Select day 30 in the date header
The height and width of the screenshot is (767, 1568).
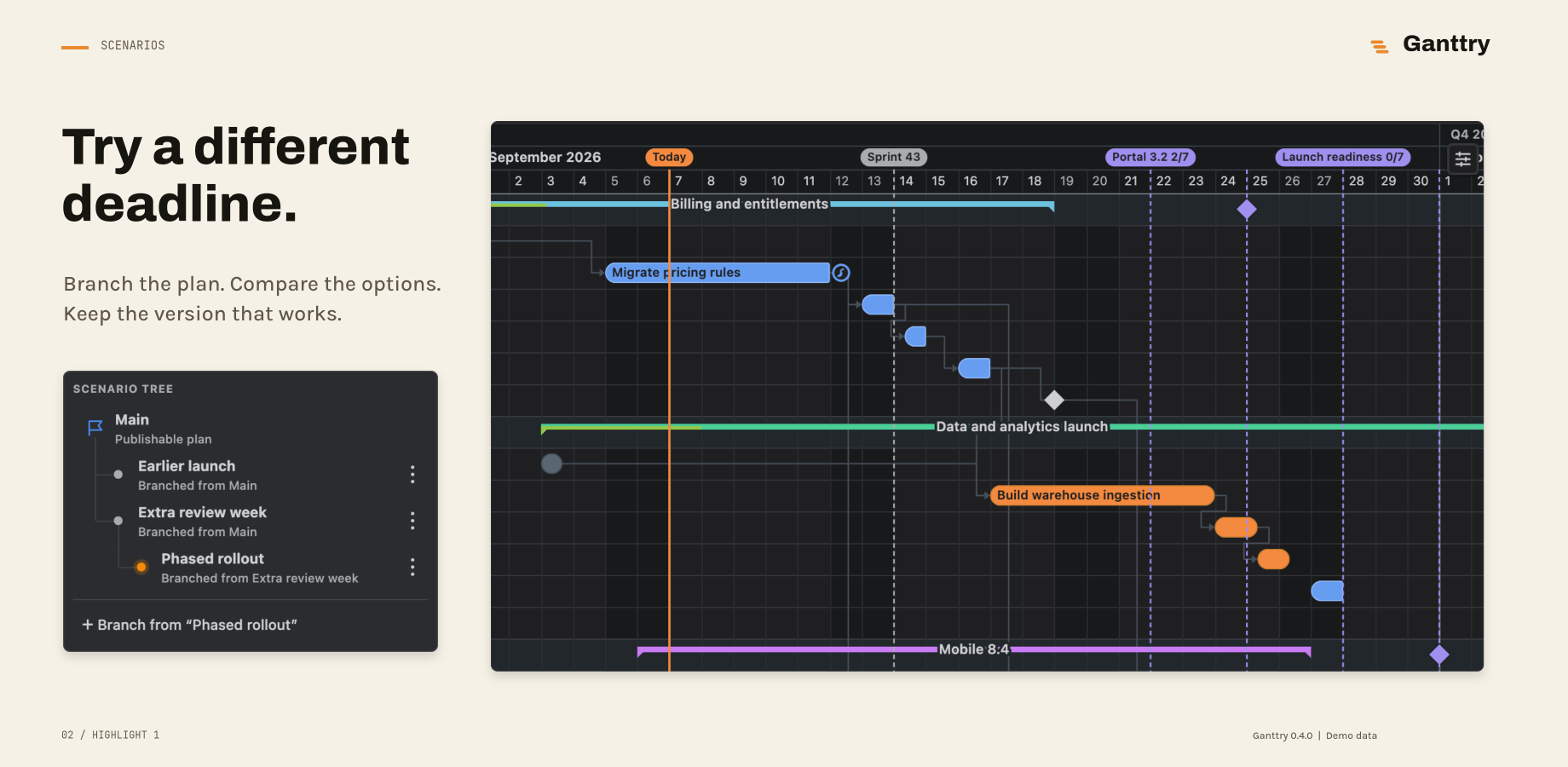[1421, 181]
